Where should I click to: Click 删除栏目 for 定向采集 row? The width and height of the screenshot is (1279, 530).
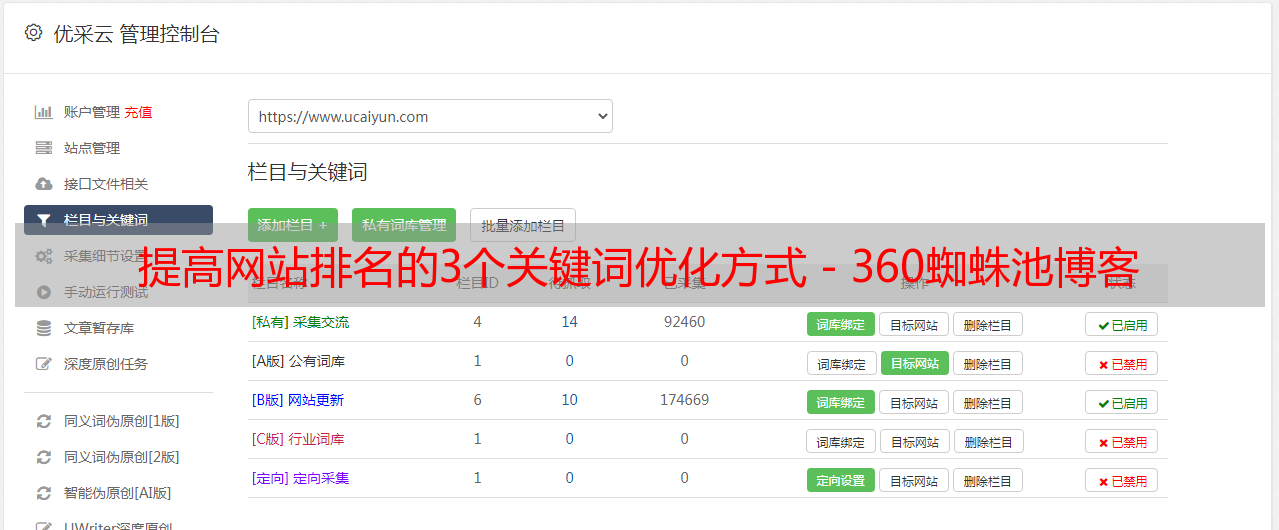tap(988, 480)
